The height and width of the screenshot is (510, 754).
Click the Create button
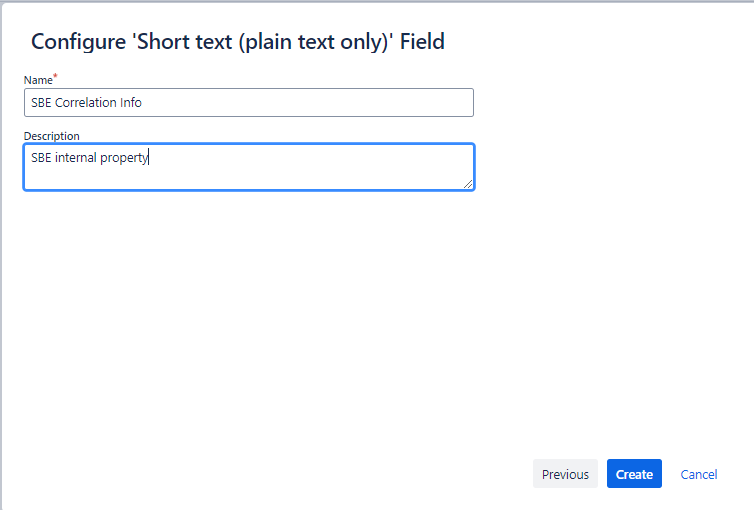[634, 473]
